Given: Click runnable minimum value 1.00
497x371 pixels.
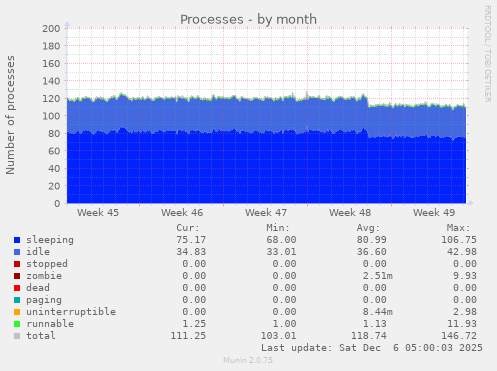Looking at the screenshot, I should (284, 324).
